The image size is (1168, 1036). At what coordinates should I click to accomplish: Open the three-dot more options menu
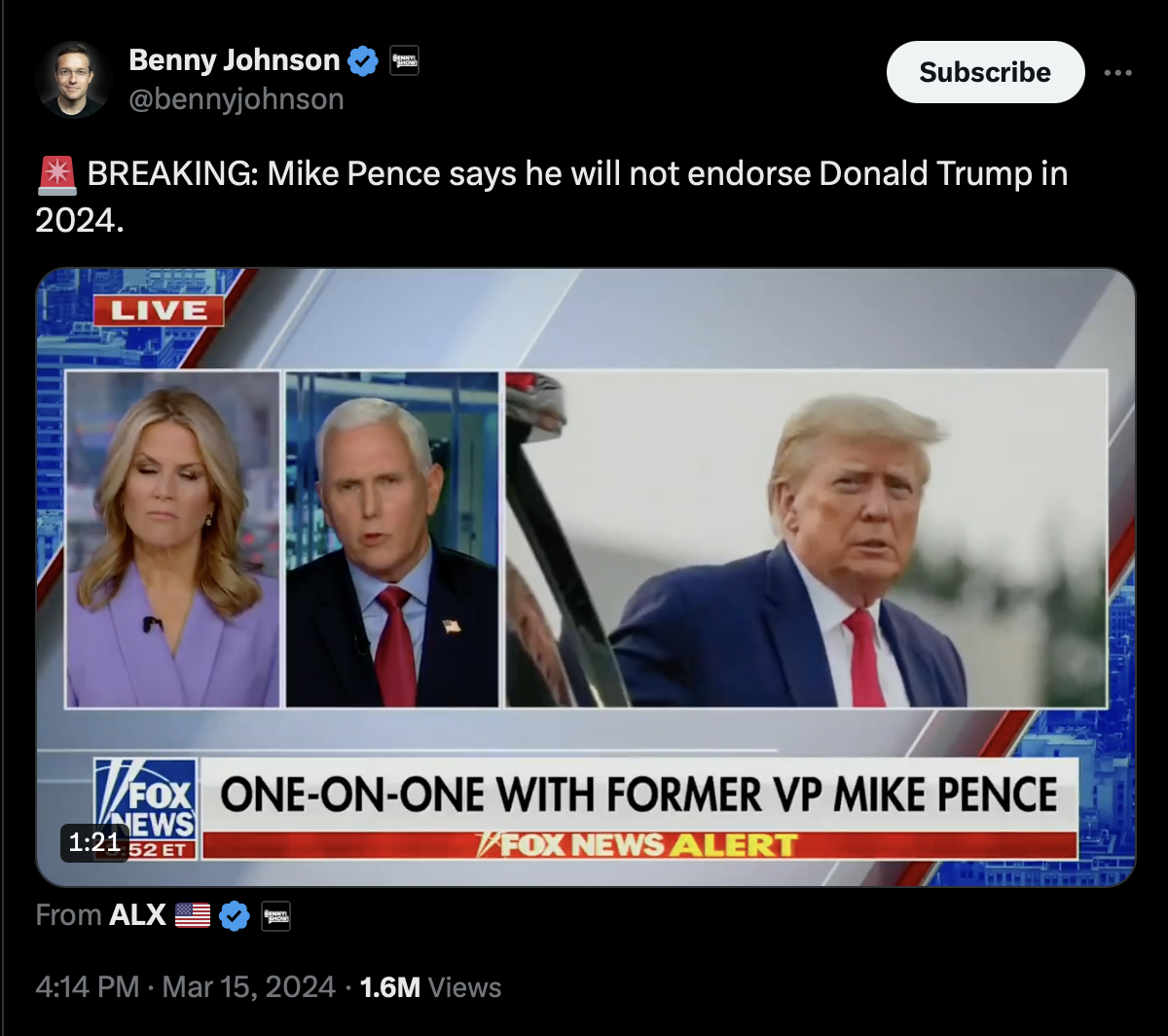[1118, 72]
